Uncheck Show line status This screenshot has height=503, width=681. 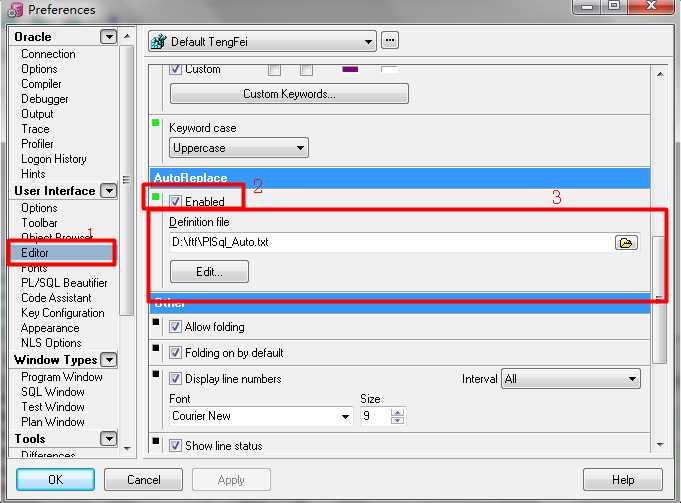coord(175,445)
